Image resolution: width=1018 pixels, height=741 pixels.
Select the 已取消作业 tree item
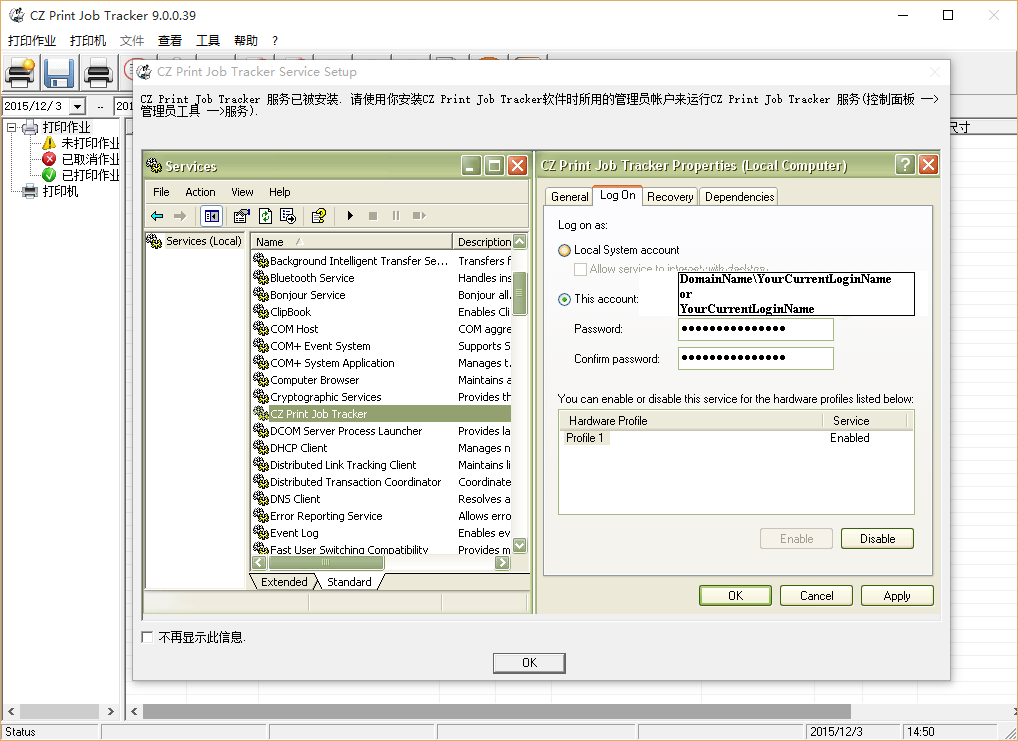[x=90, y=159]
